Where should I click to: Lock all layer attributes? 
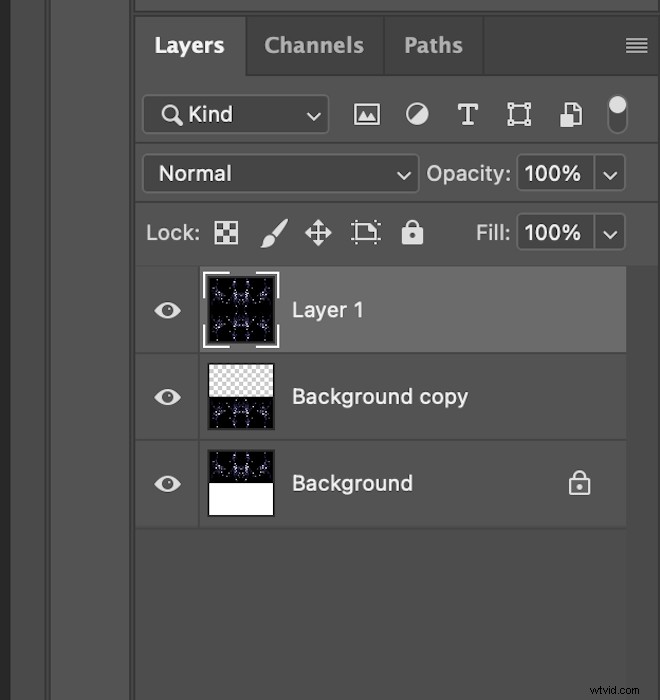click(x=412, y=232)
